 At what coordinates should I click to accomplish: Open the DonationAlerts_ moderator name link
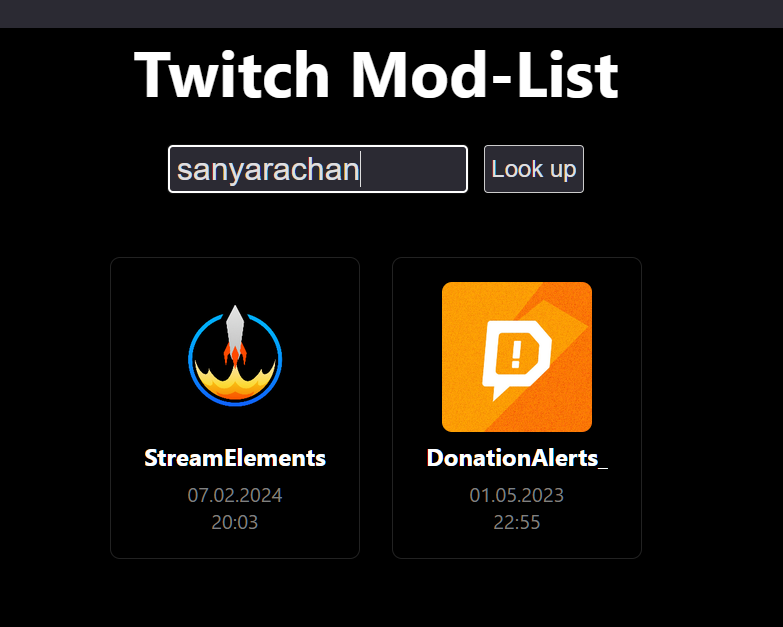[517, 458]
